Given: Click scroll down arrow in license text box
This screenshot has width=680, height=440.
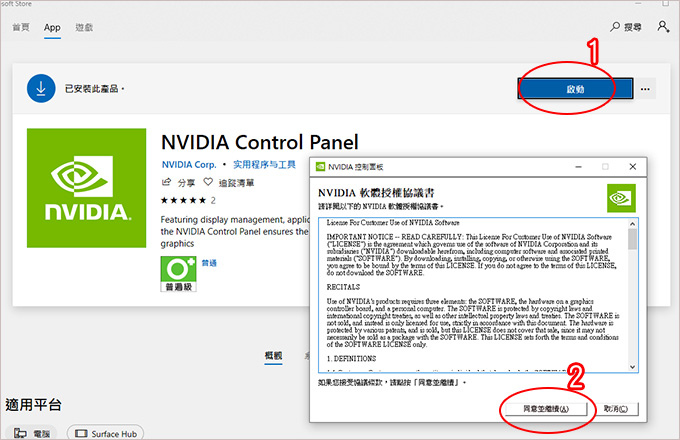Looking at the screenshot, I should pos(633,367).
